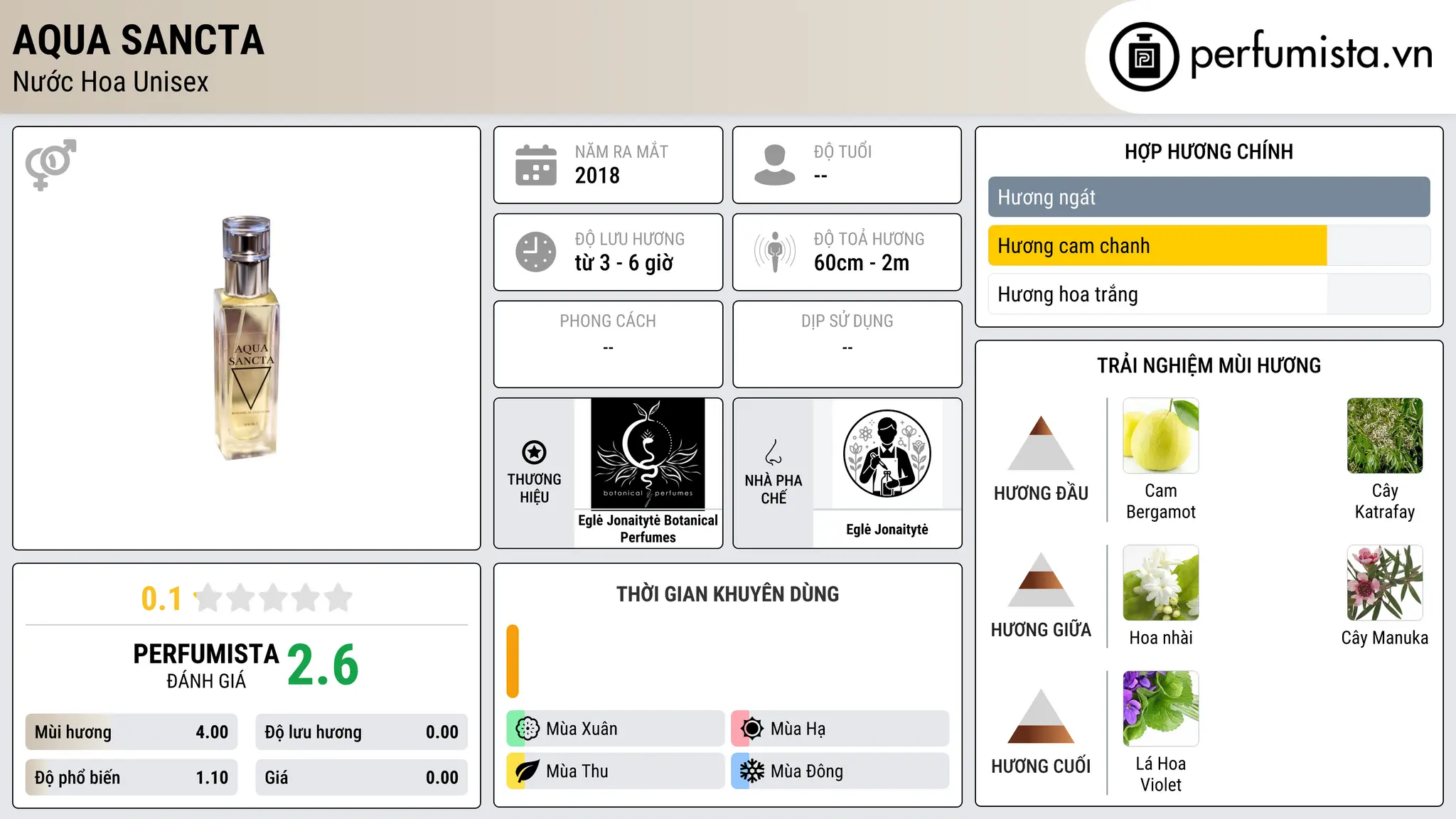
Task: Click the five-star rating row
Action: tap(274, 598)
